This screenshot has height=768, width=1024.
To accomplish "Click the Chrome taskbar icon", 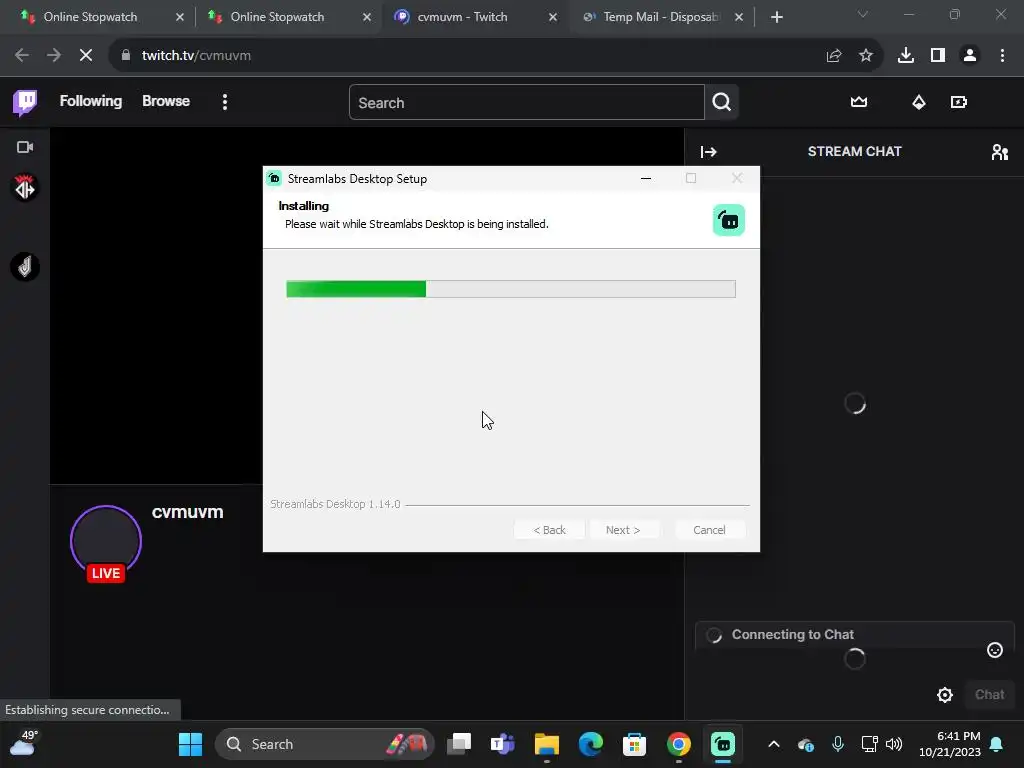I will click(x=679, y=744).
